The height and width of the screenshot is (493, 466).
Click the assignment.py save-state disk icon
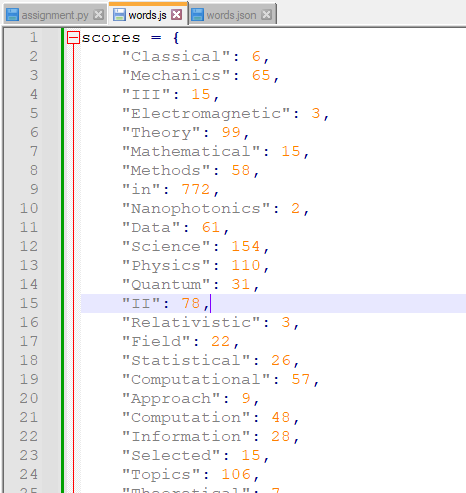13,15
